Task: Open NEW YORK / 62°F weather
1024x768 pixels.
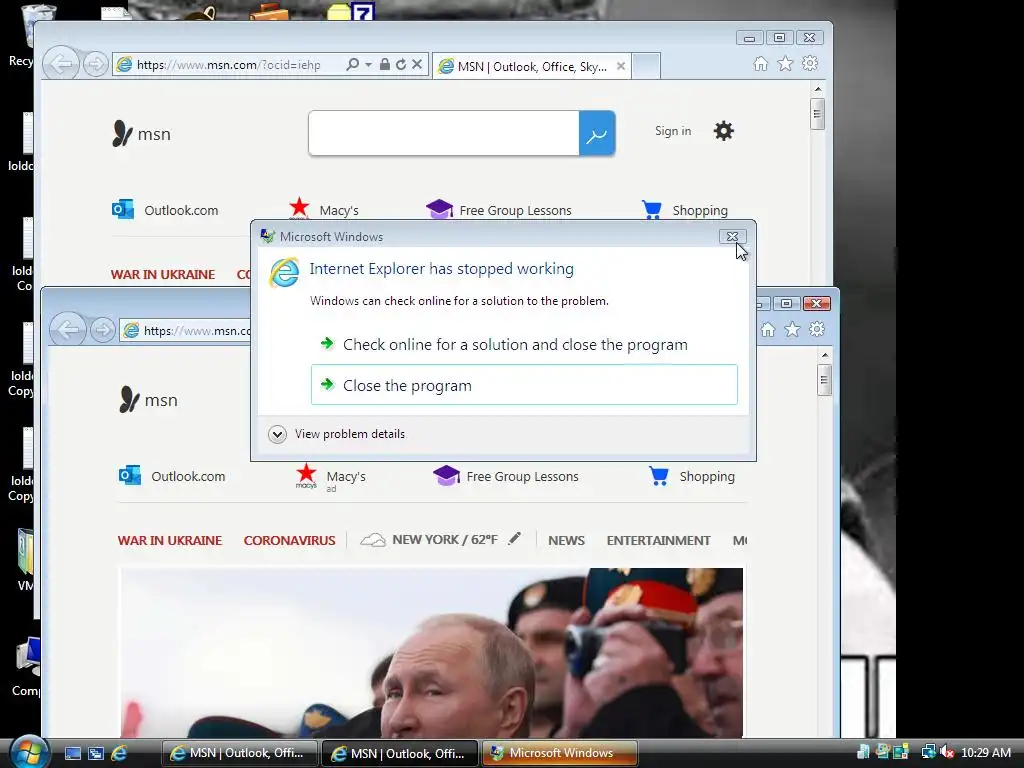Action: pos(429,539)
